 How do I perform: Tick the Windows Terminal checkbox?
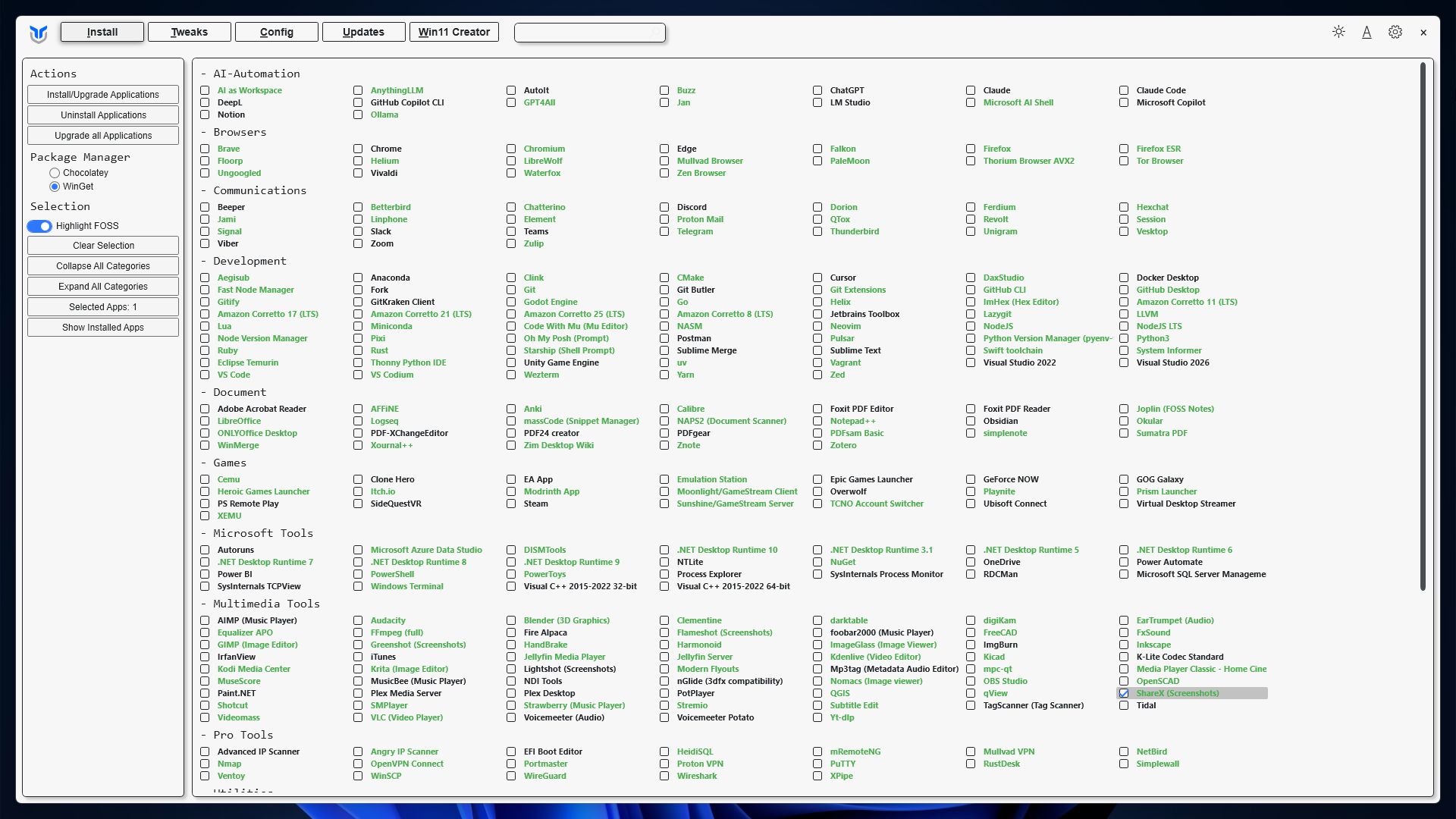click(x=358, y=586)
